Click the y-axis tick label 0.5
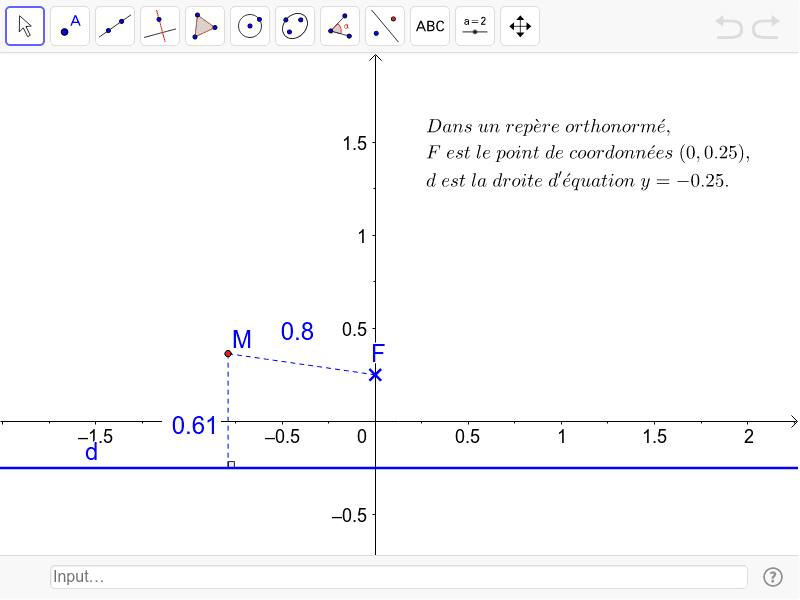800x600 pixels. 355,330
